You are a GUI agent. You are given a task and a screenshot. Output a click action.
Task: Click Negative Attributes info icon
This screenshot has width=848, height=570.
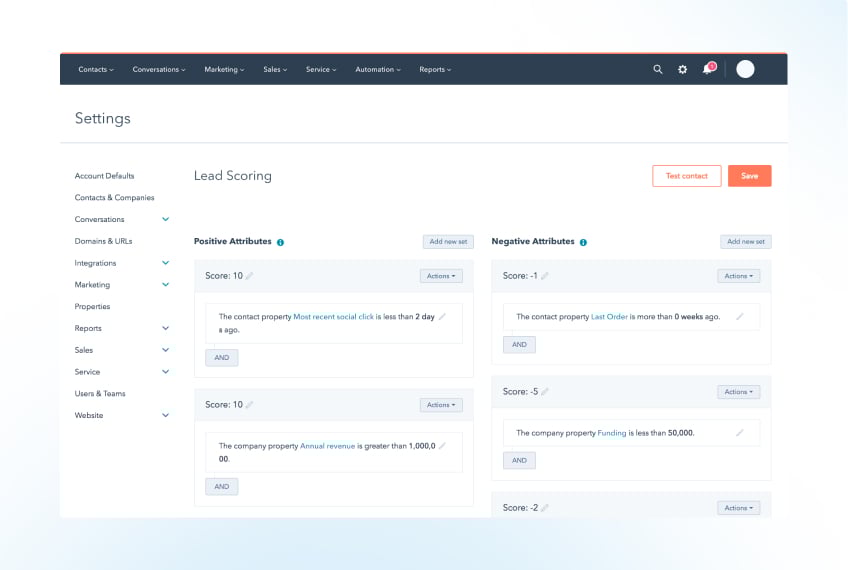point(583,242)
